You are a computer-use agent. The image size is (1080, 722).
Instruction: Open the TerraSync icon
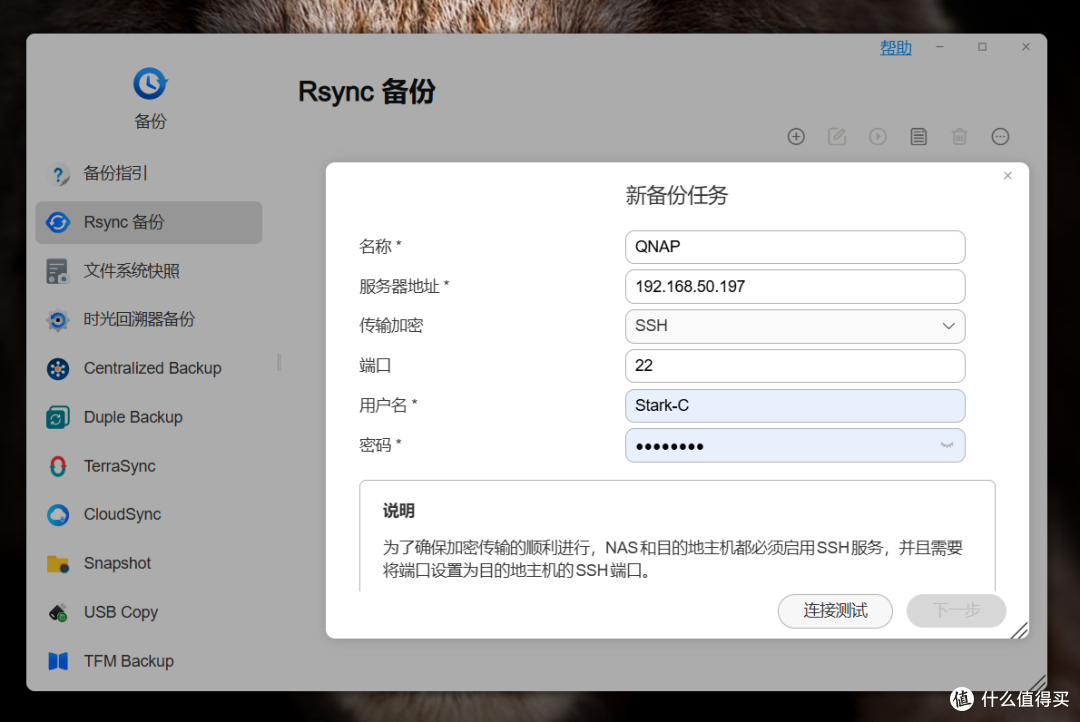point(58,466)
